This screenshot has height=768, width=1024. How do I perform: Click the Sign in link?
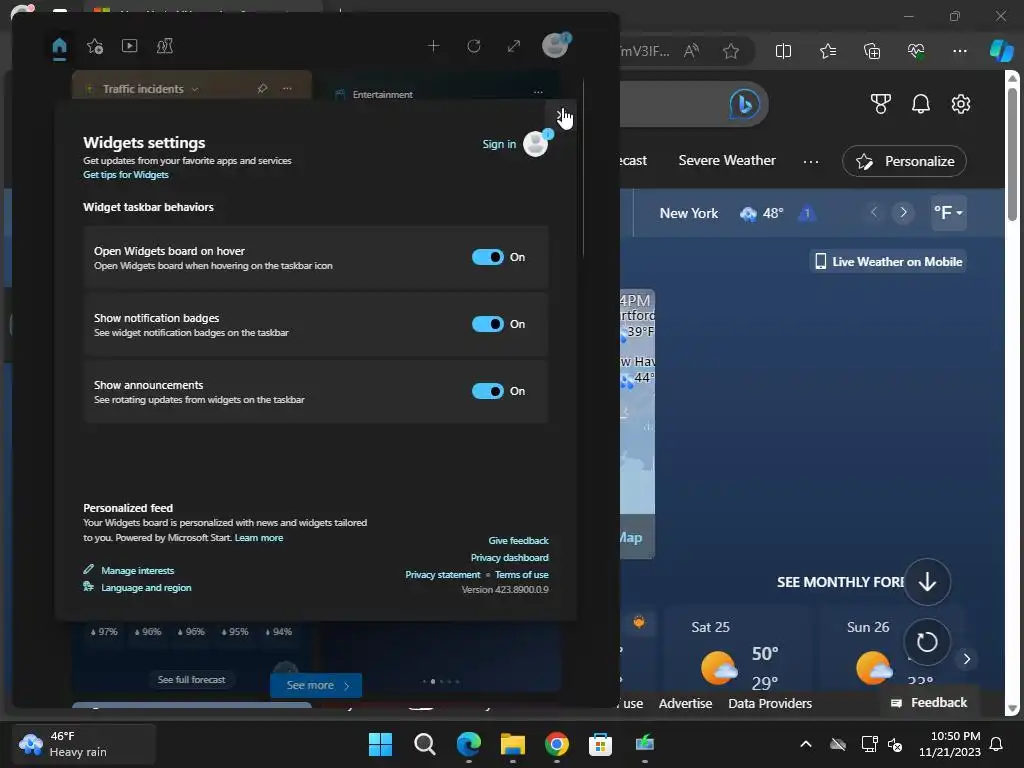pos(499,144)
